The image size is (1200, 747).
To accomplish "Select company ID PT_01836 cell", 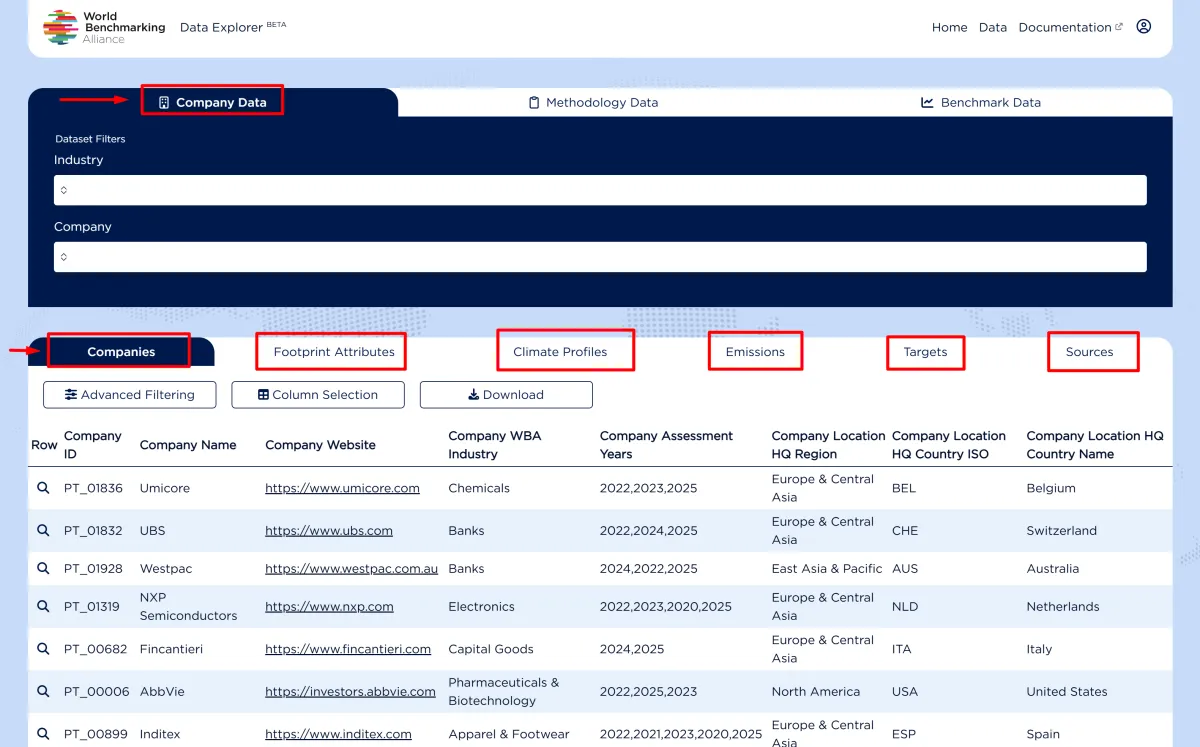I will [x=93, y=488].
